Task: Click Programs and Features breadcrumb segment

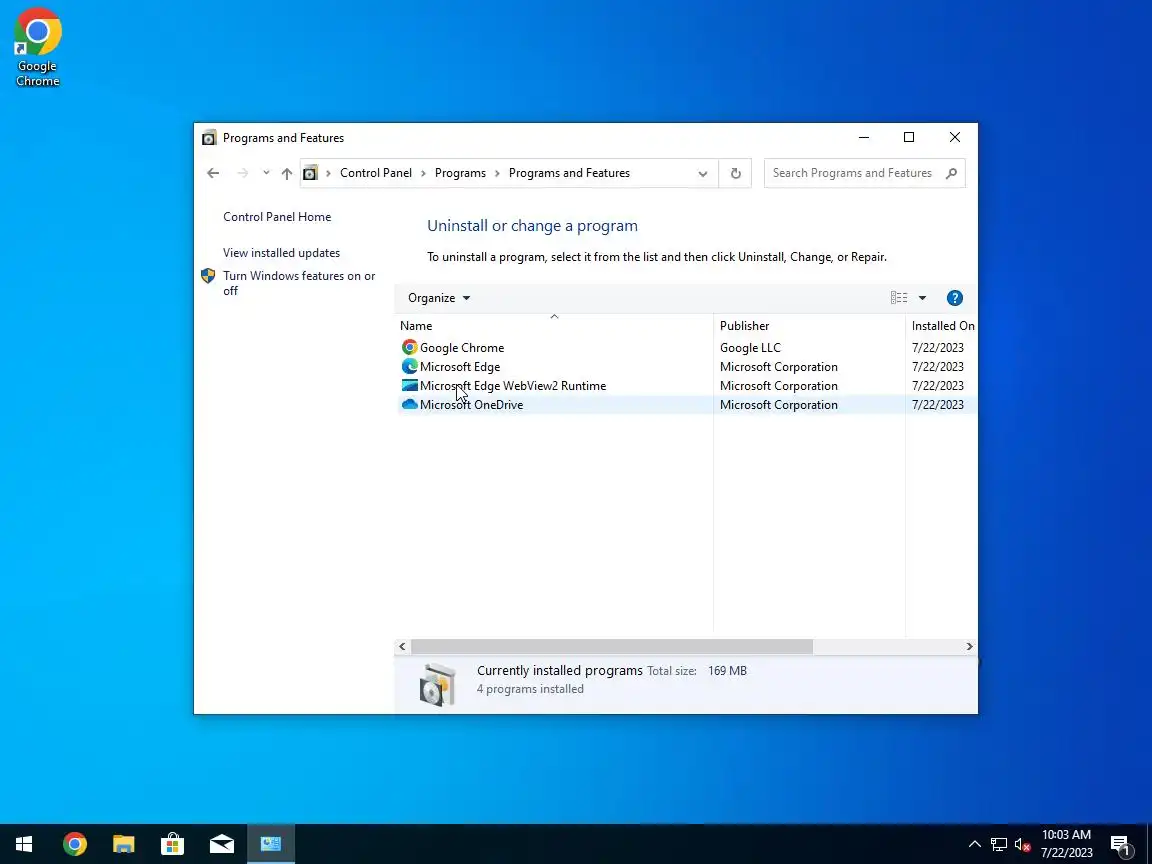Action: pyautogui.click(x=569, y=173)
